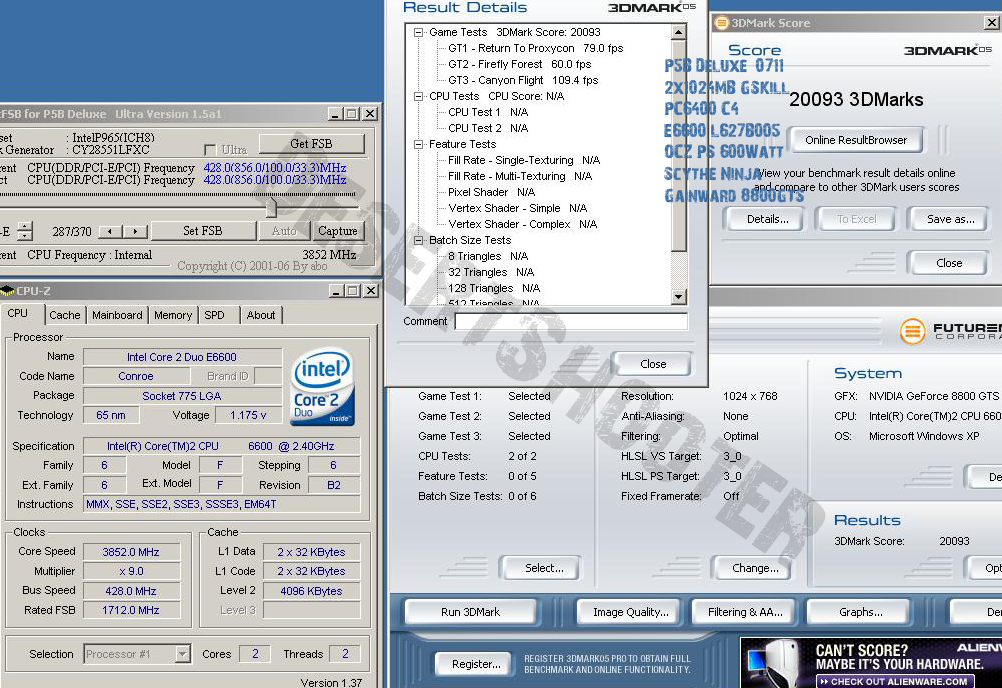1002x688 pixels.
Task: Click the Set FSB button
Action: (202, 231)
